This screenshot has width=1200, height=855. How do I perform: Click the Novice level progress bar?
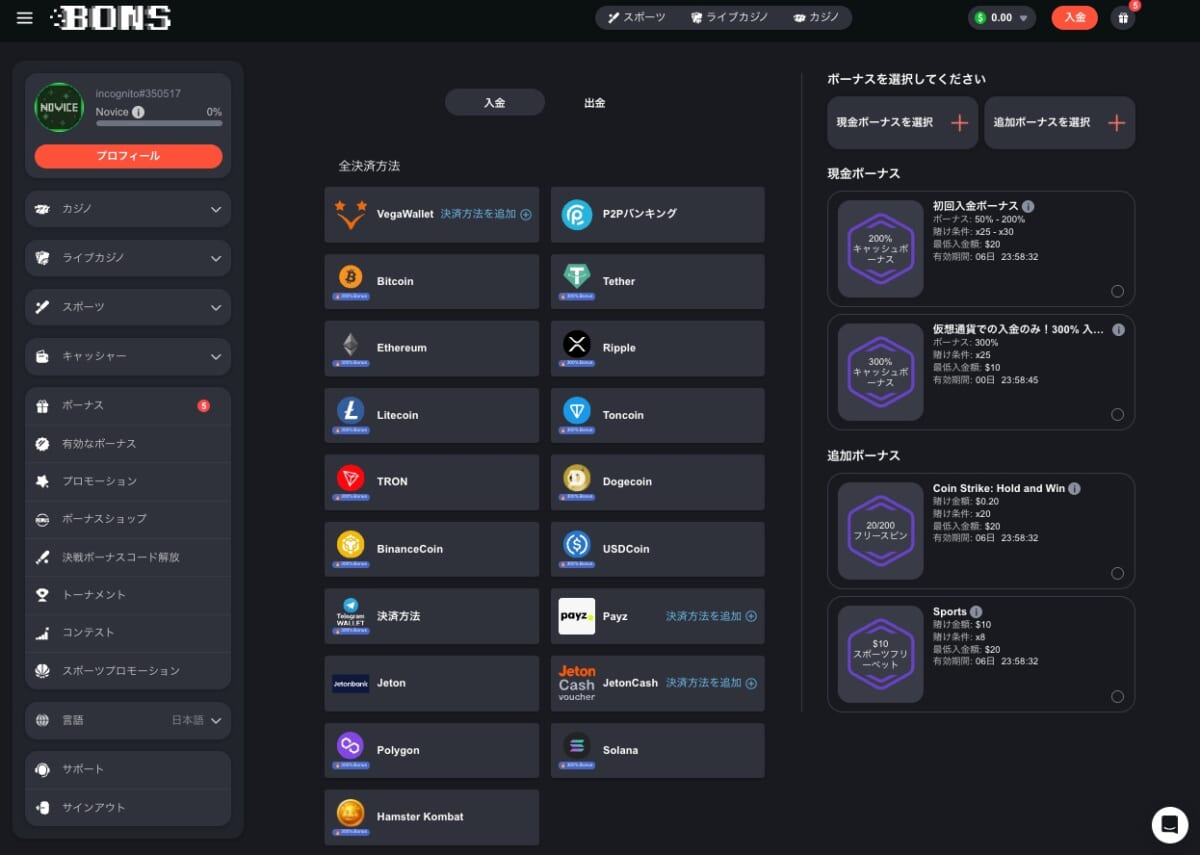[159, 123]
